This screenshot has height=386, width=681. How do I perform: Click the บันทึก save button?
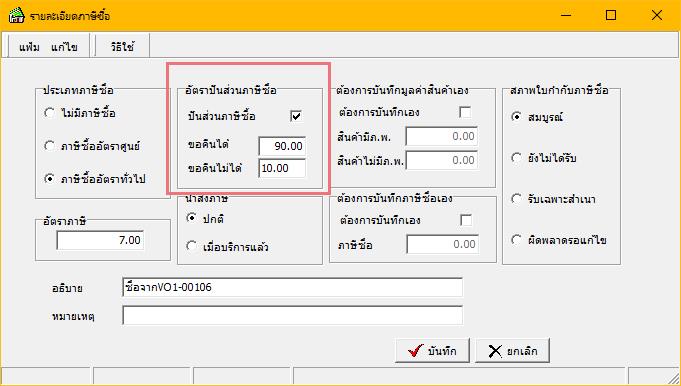pos(432,350)
